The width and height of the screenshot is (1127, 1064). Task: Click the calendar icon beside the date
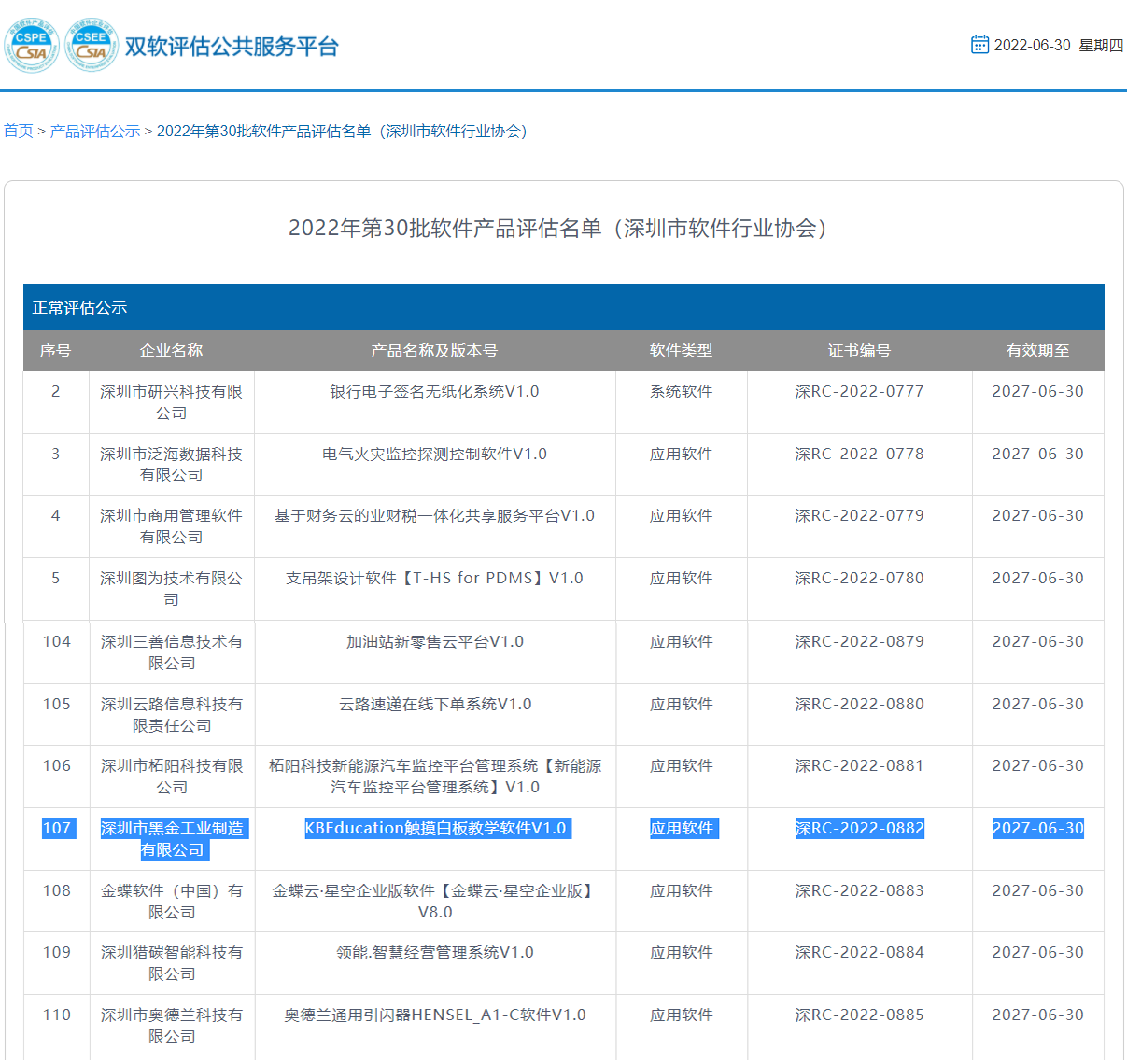(979, 45)
